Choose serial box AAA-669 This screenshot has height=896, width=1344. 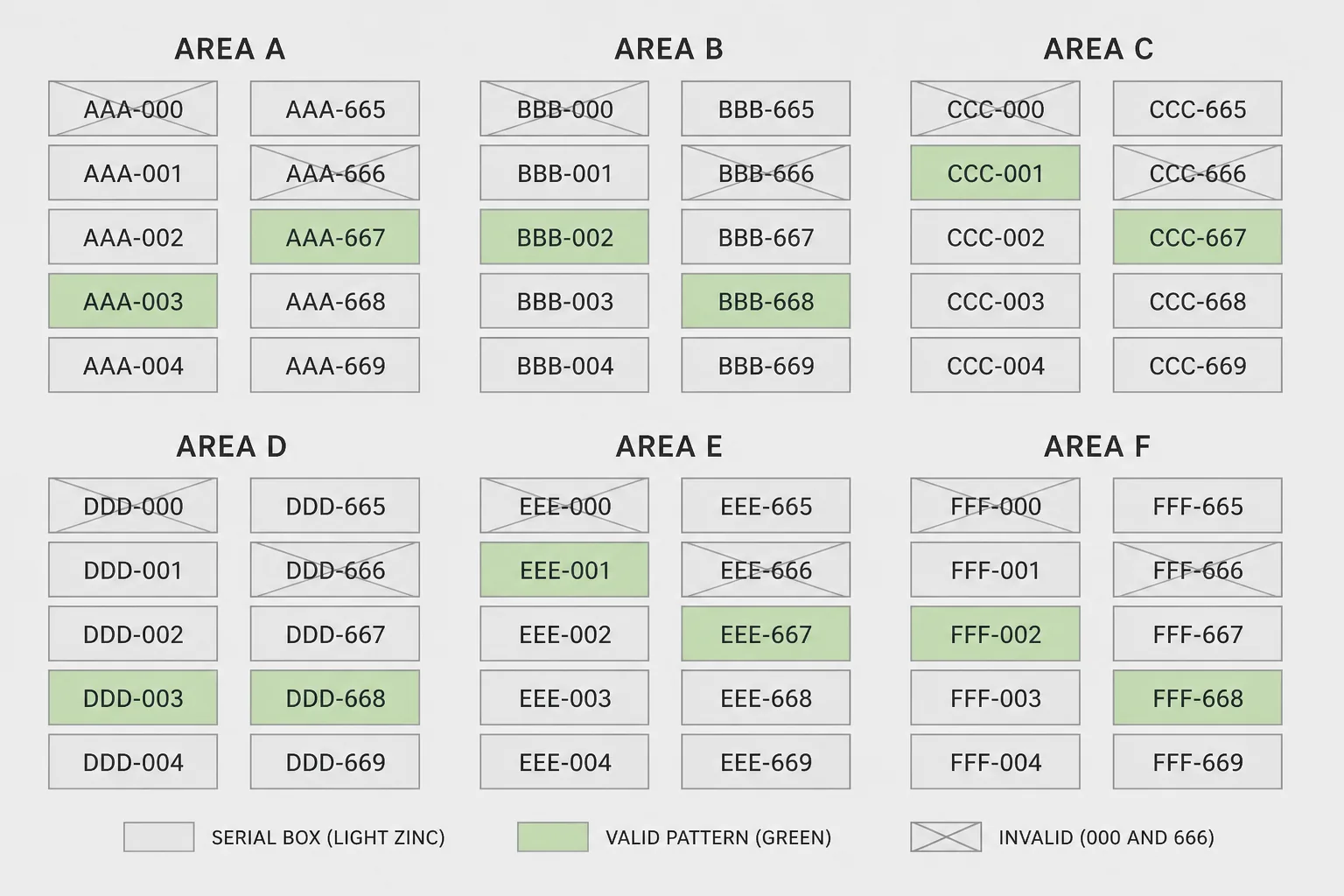click(x=335, y=365)
